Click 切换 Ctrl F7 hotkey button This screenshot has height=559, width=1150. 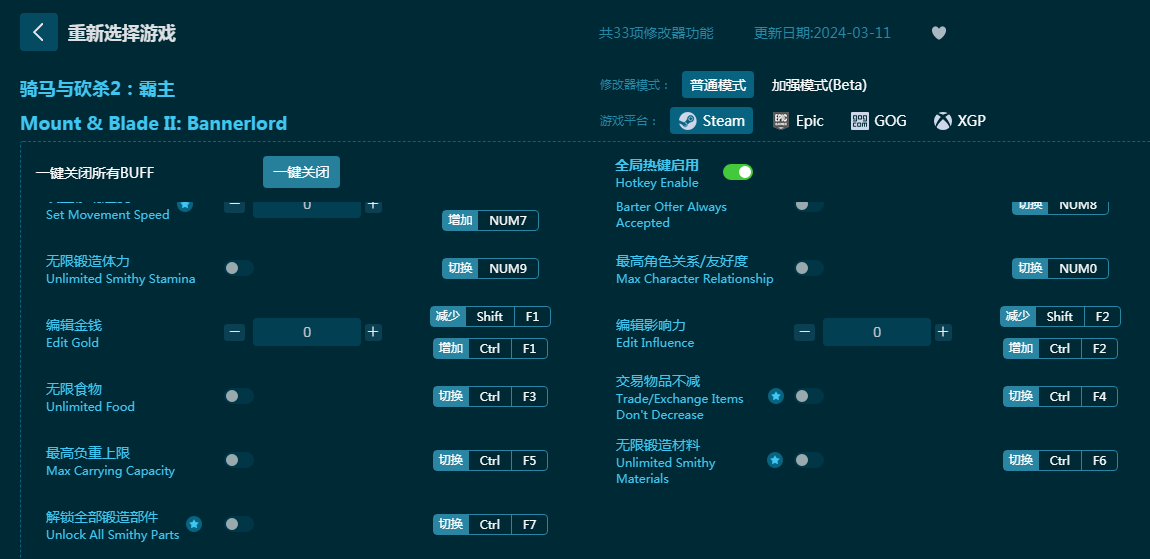490,524
